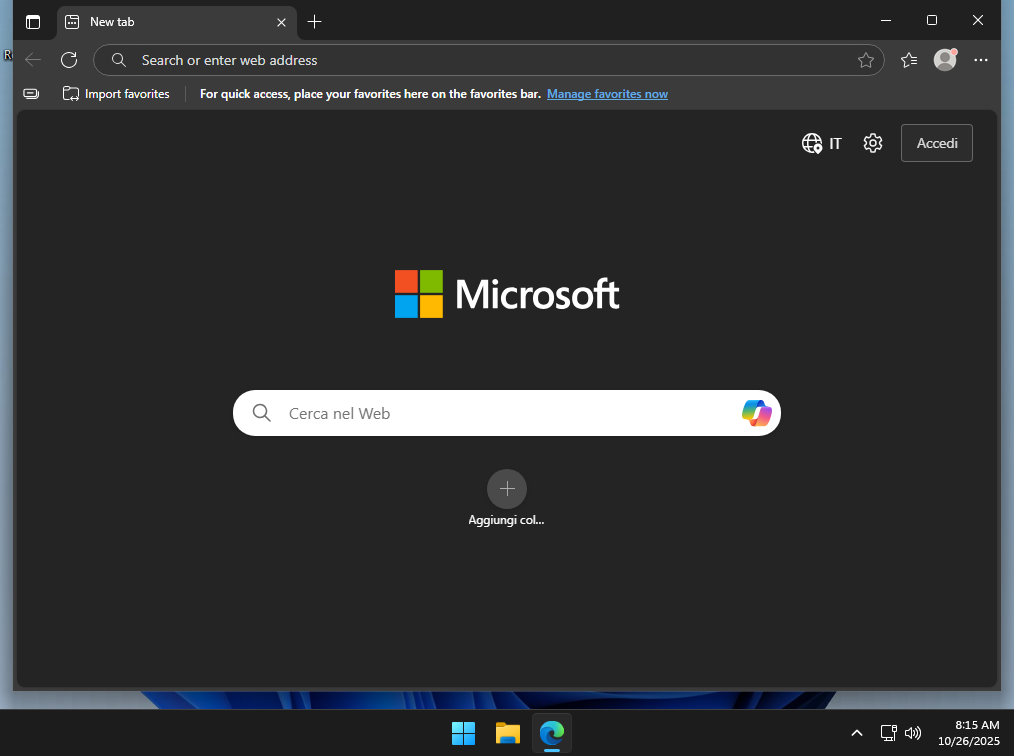
Task: Open the tab actions menu icon
Action: [33, 21]
